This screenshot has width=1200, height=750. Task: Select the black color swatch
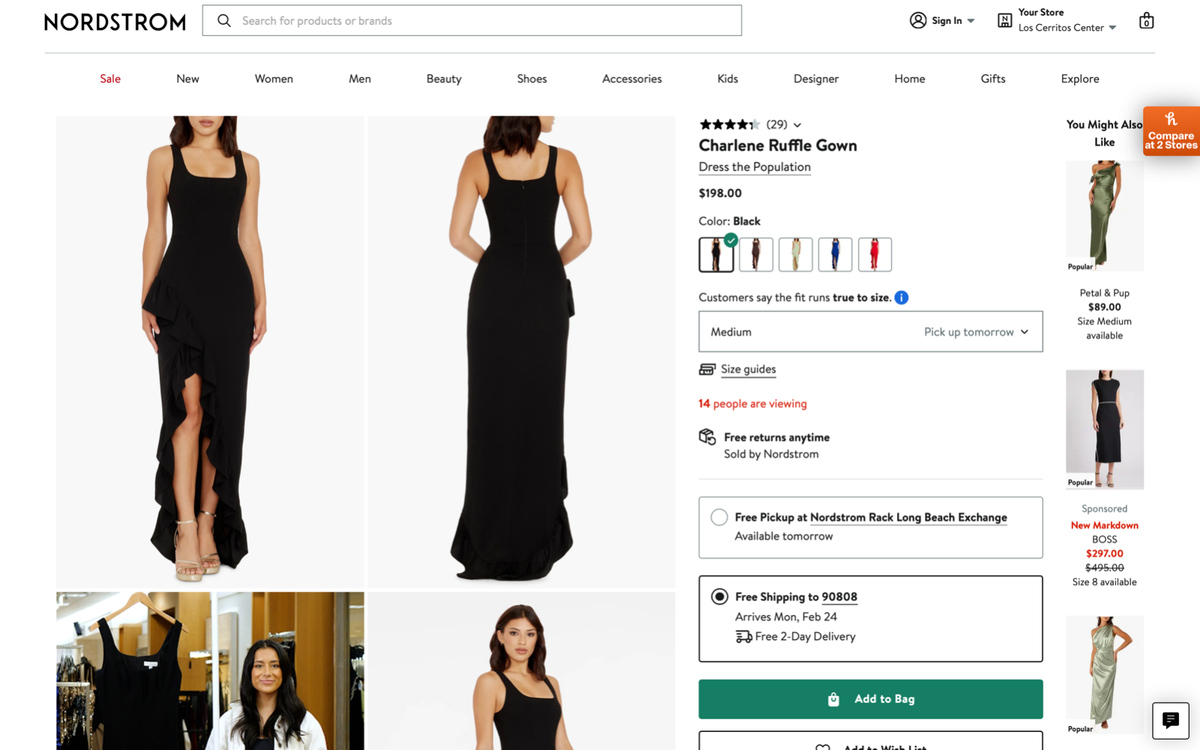click(x=716, y=254)
